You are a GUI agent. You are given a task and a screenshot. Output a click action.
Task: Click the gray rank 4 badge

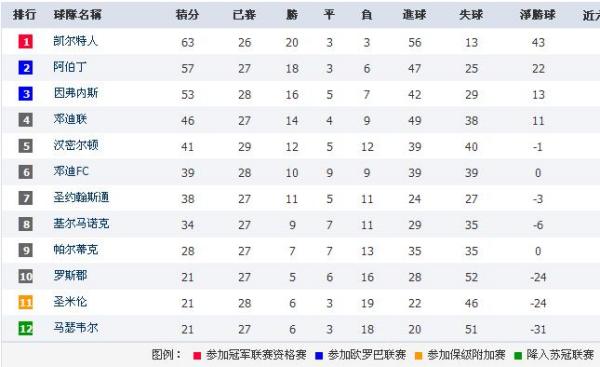26,120
